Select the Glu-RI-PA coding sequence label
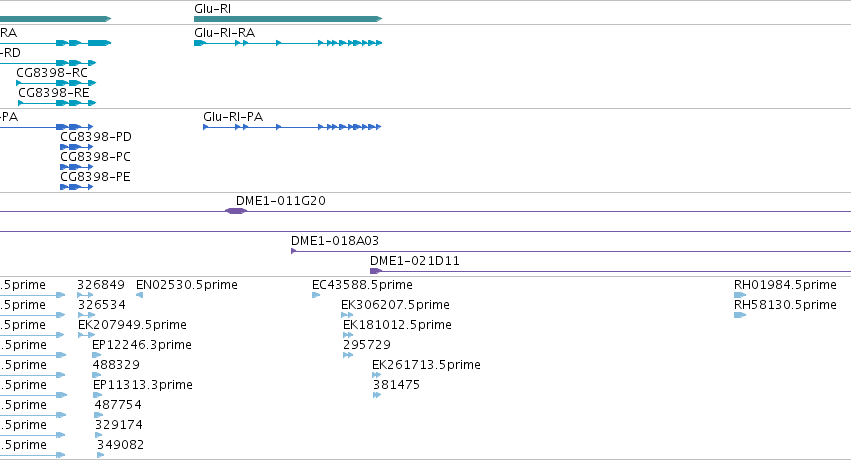This screenshot has height=460, width=851. click(x=233, y=117)
